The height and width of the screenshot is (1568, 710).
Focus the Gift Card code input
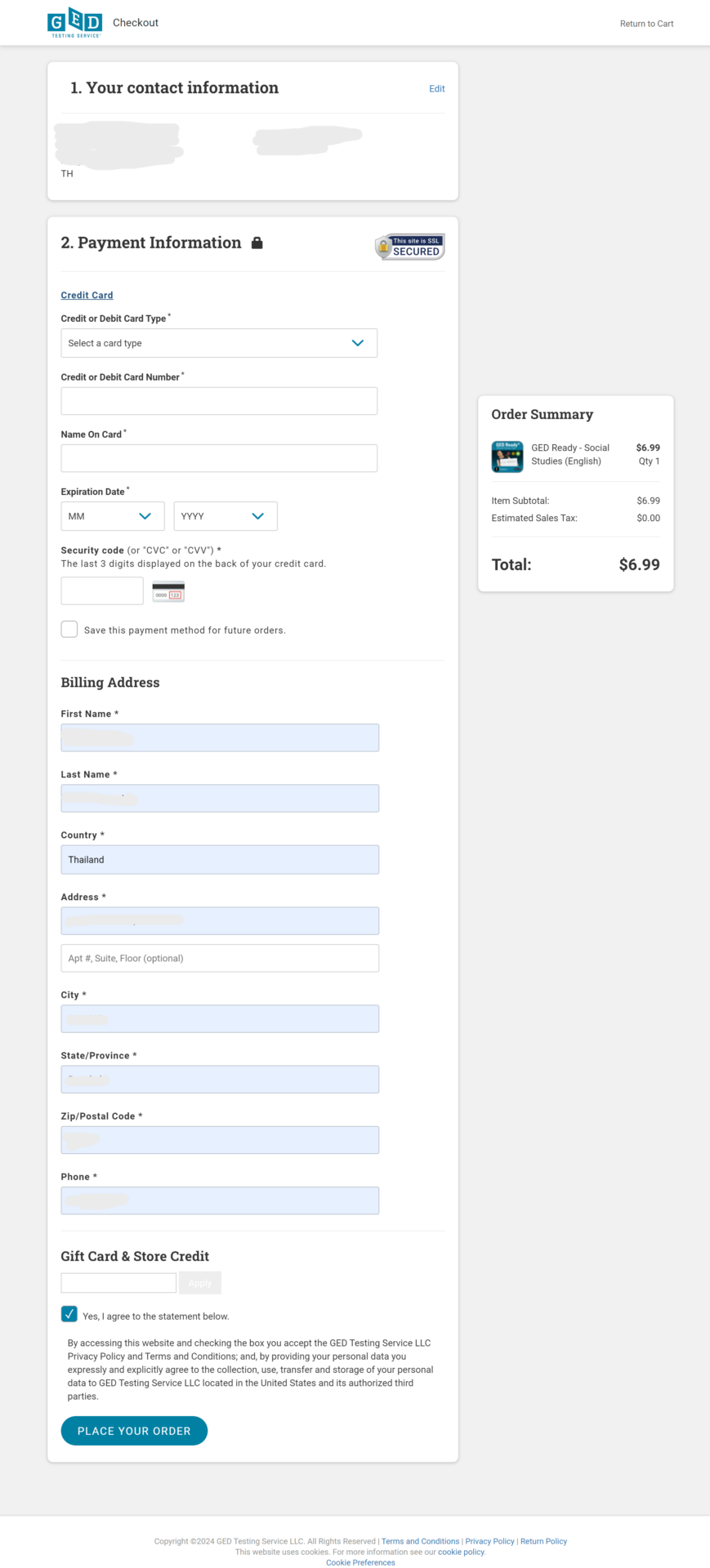point(118,1283)
